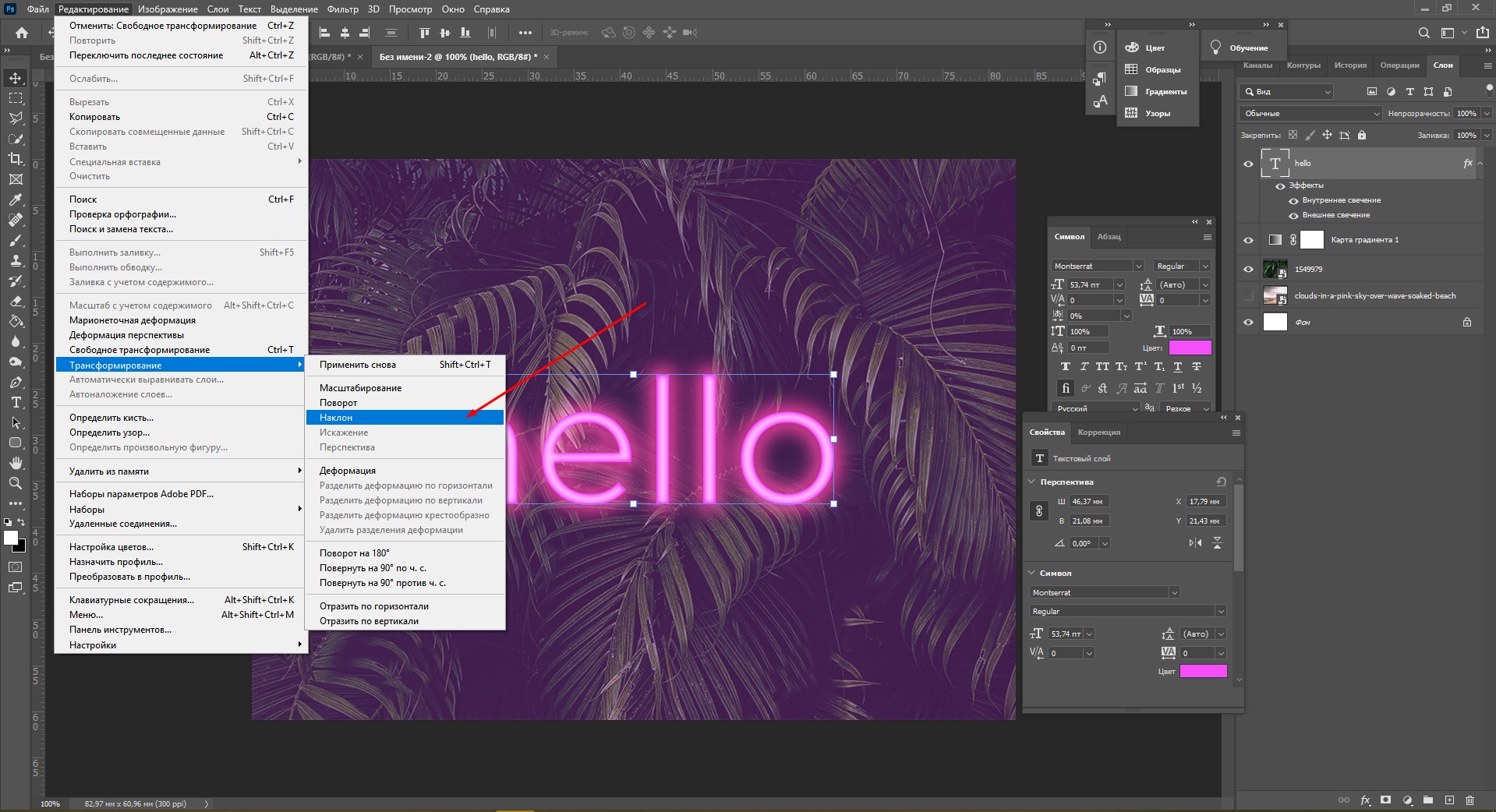Viewport: 1496px width, 812px height.
Task: Show the clouds-in-a-pink-sky layer
Action: pos(1248,296)
